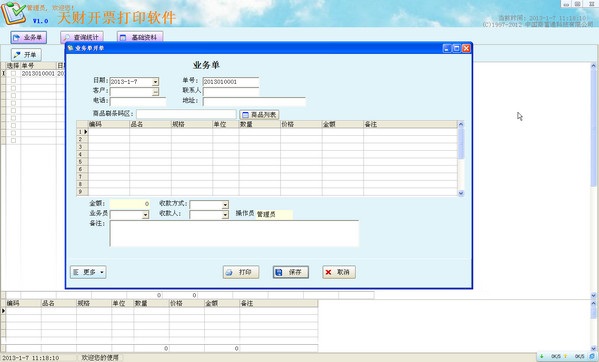Close the 业务单开单 dialog
The image size is (599, 362).
pos(466,48)
